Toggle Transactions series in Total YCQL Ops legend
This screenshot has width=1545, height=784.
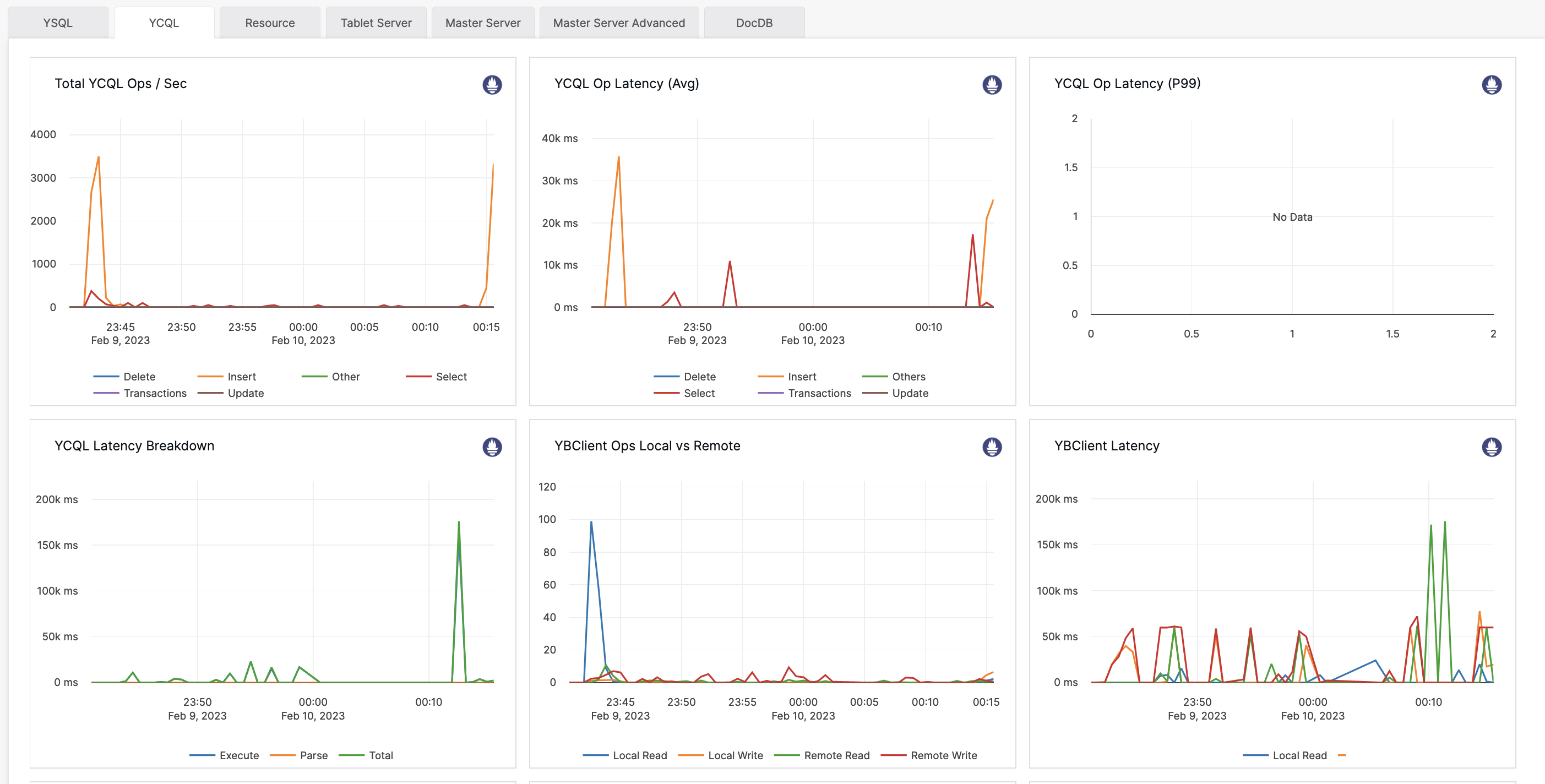click(x=140, y=394)
